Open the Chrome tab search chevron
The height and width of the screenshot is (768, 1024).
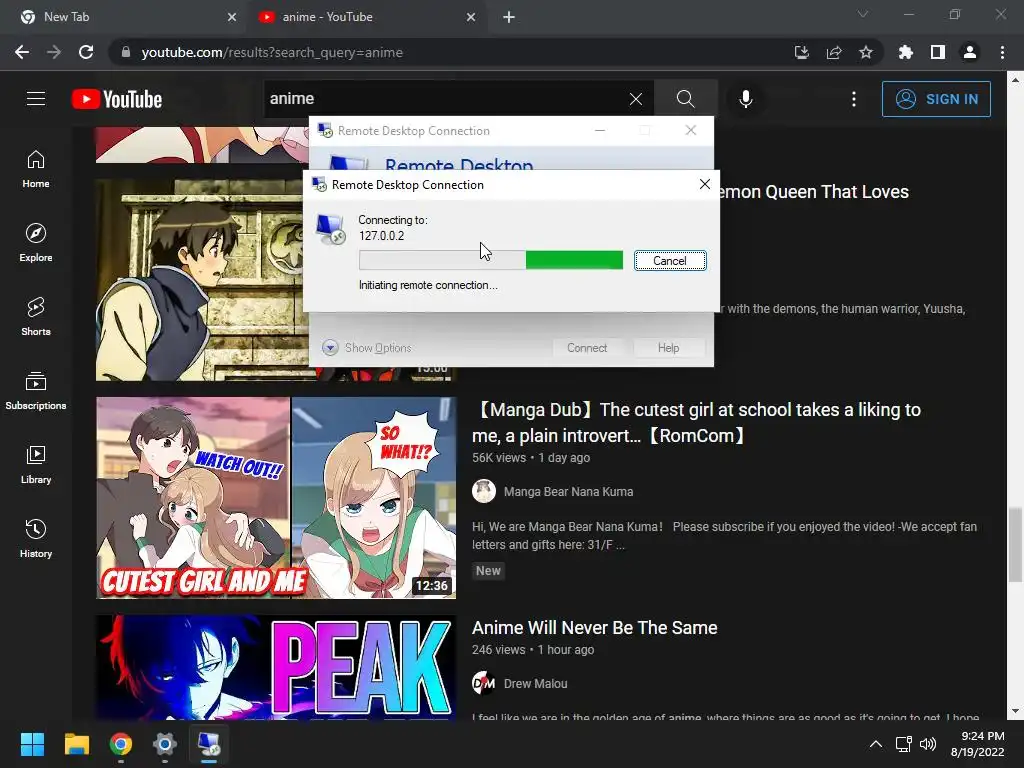pos(863,14)
